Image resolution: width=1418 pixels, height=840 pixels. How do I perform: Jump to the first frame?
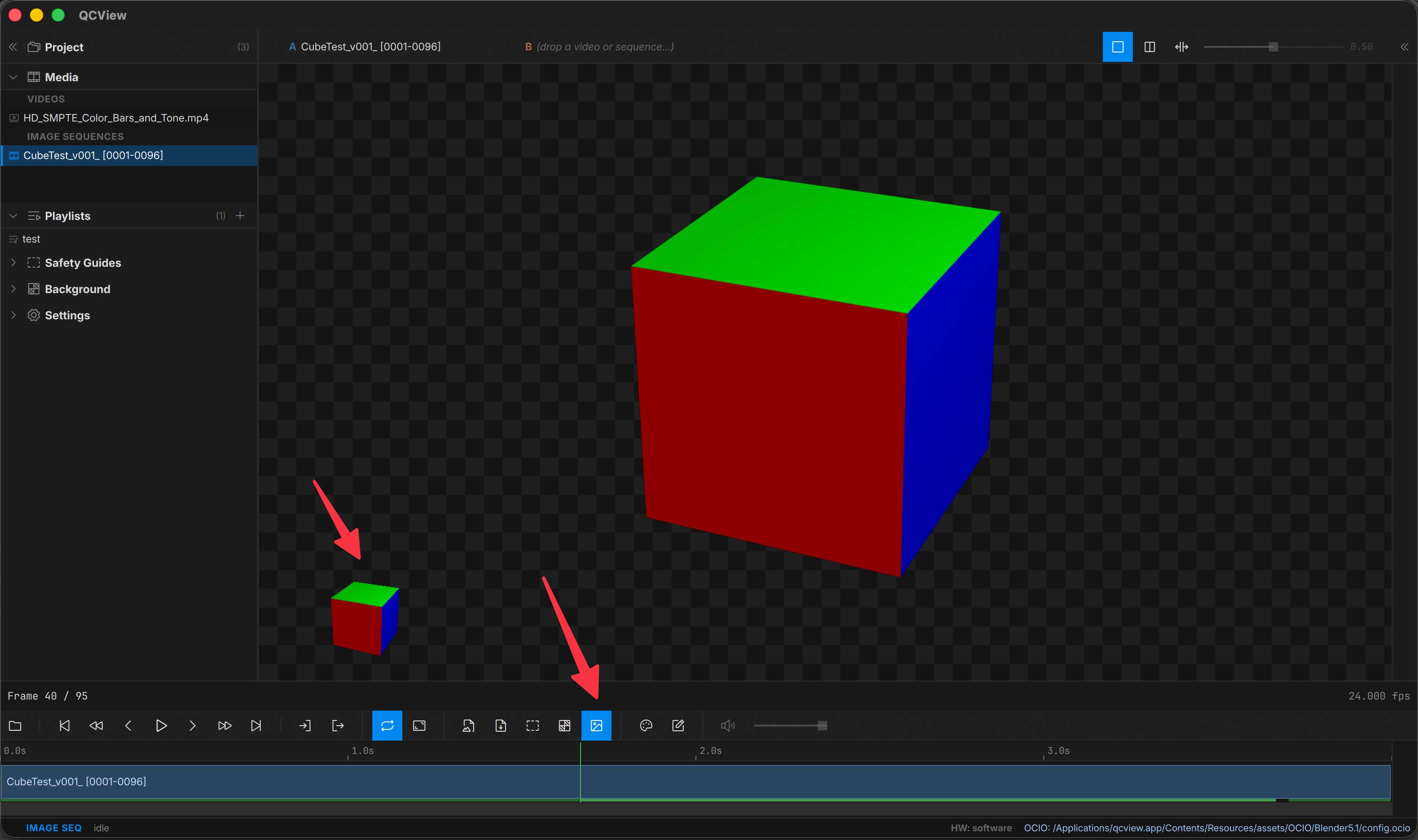point(65,726)
